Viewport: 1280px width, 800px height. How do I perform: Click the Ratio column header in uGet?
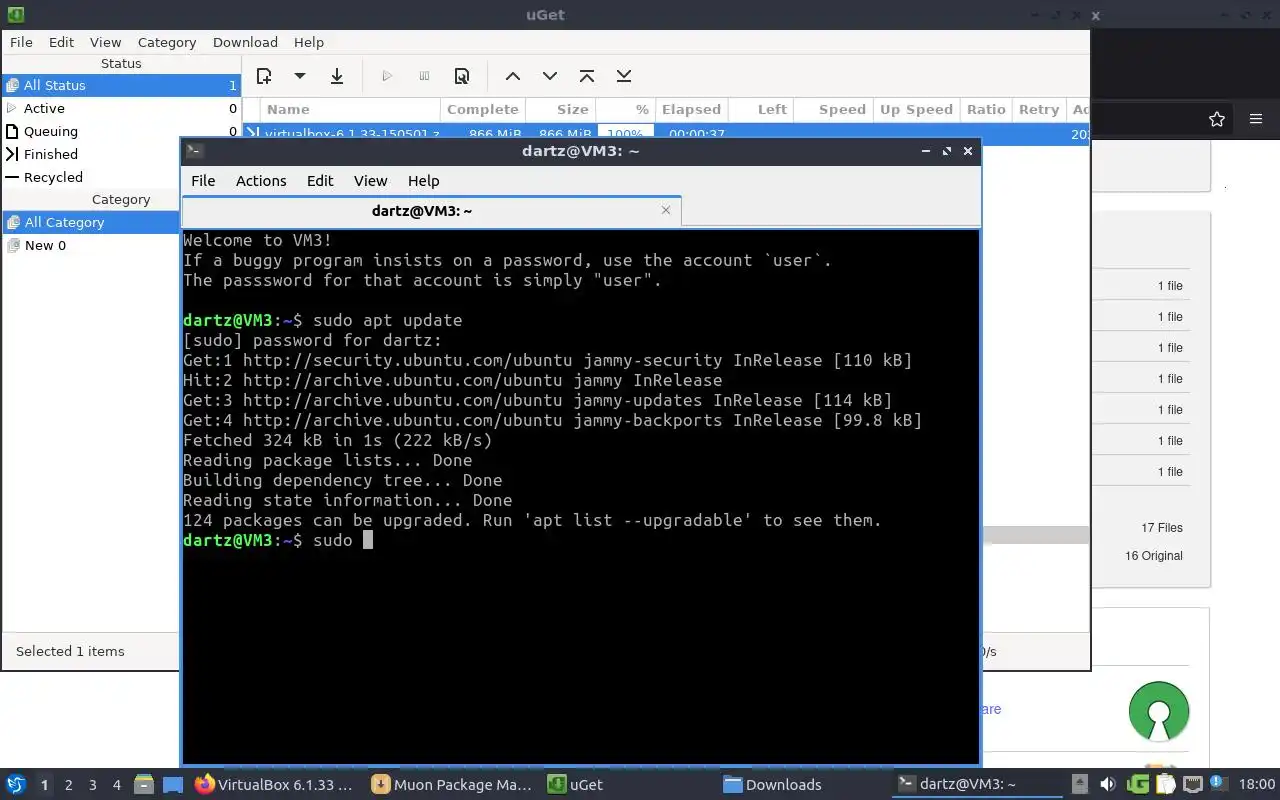(985, 109)
